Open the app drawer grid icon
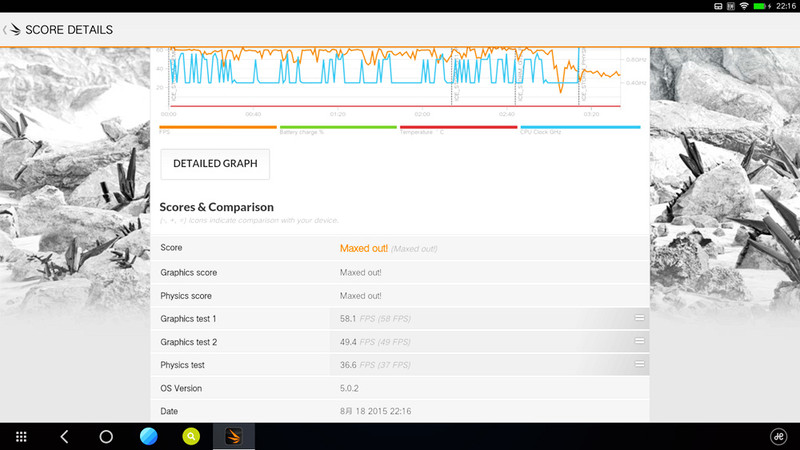Screen dimensions: 800x450 tap(21, 437)
